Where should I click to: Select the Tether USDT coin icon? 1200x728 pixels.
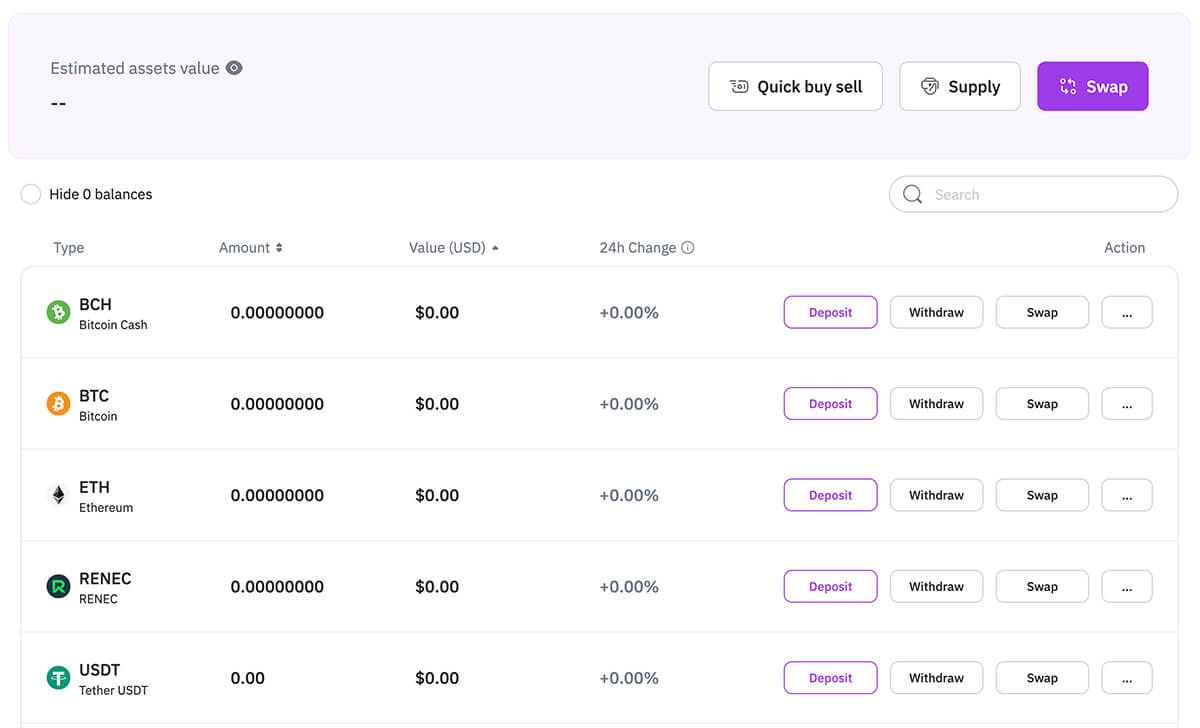coord(59,677)
